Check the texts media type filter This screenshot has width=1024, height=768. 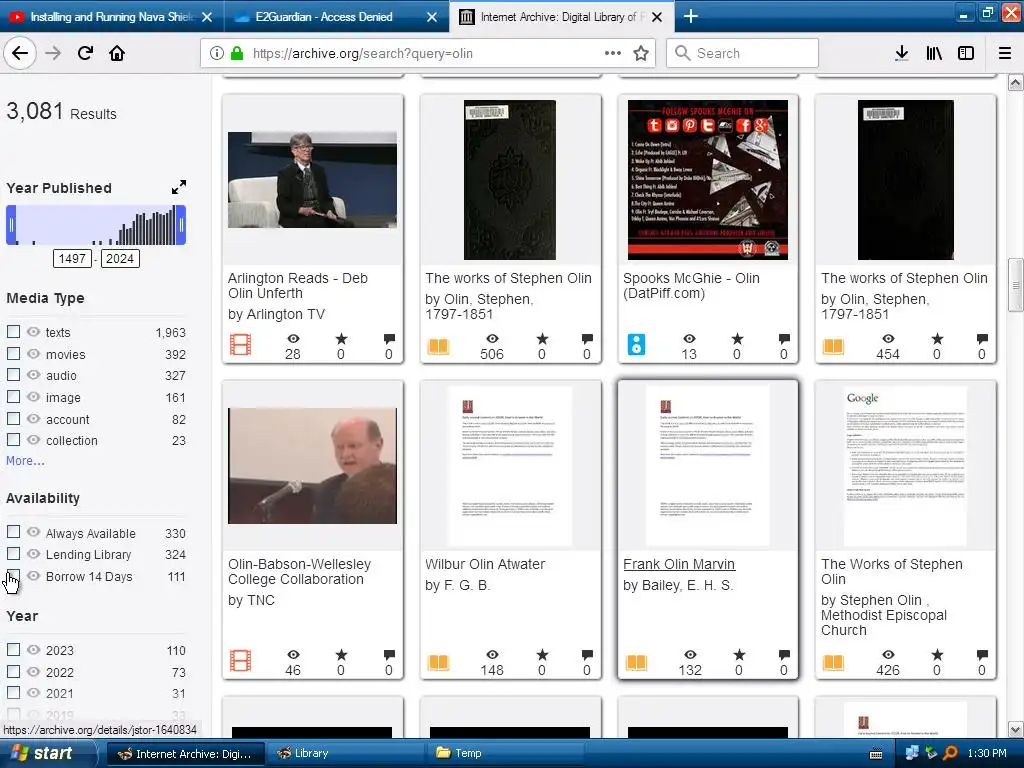13,332
